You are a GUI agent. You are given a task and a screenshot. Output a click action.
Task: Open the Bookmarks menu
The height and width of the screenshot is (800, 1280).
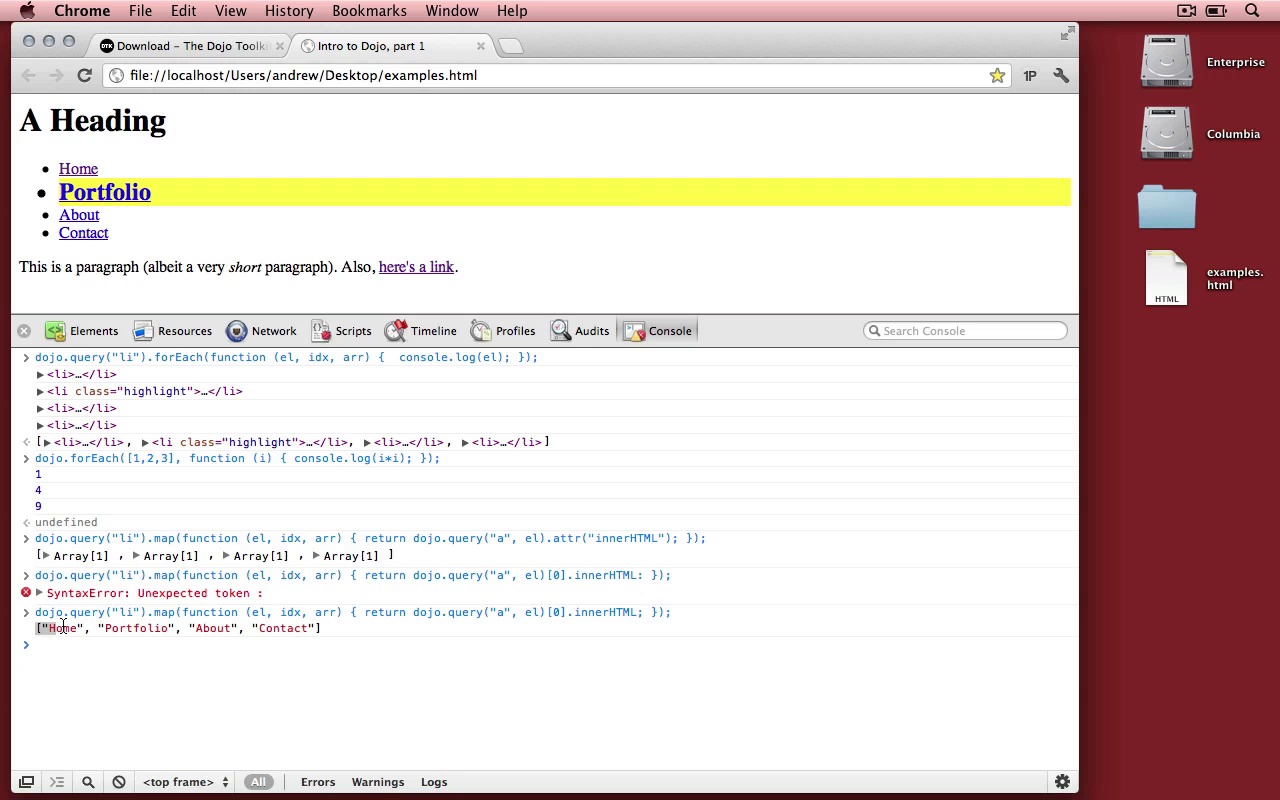click(369, 11)
